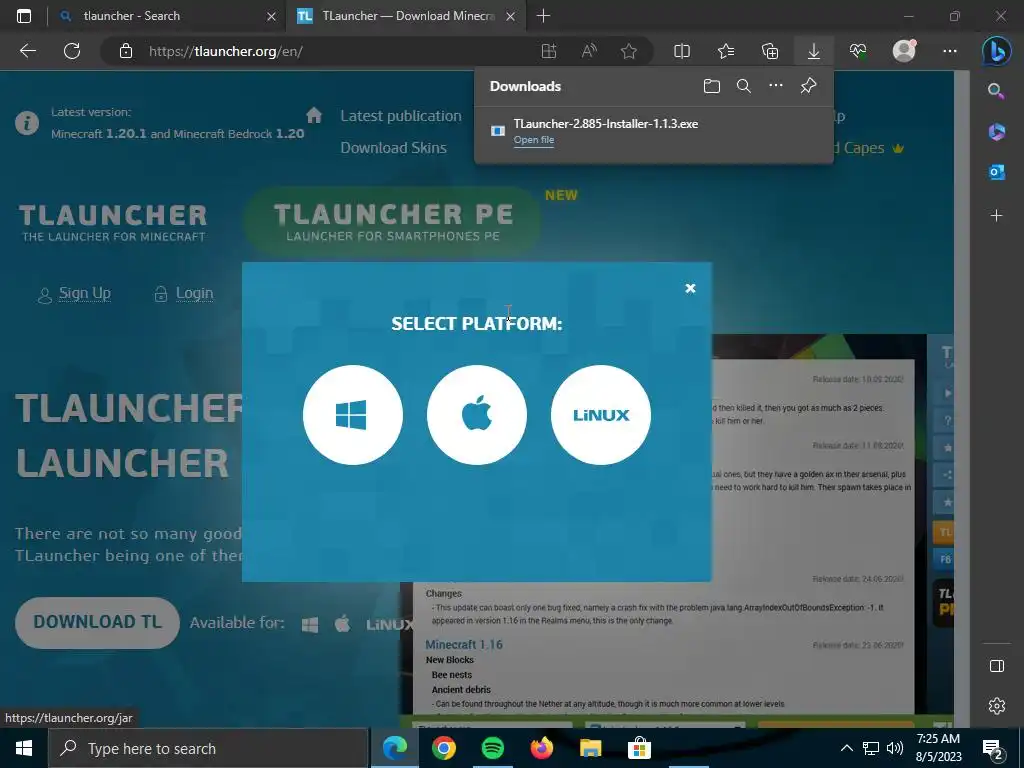Toggle the split screen icon

pos(682,51)
